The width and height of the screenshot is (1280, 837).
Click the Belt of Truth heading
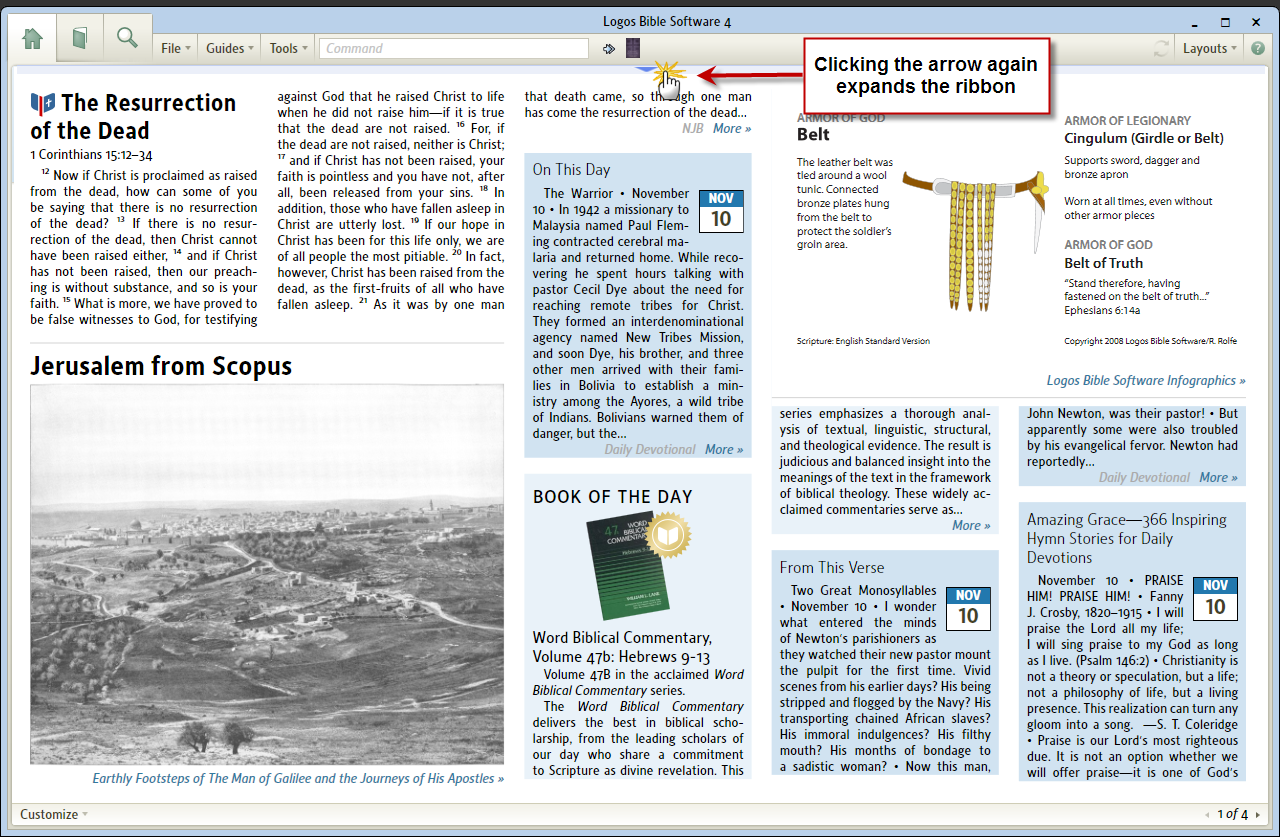tap(1103, 263)
